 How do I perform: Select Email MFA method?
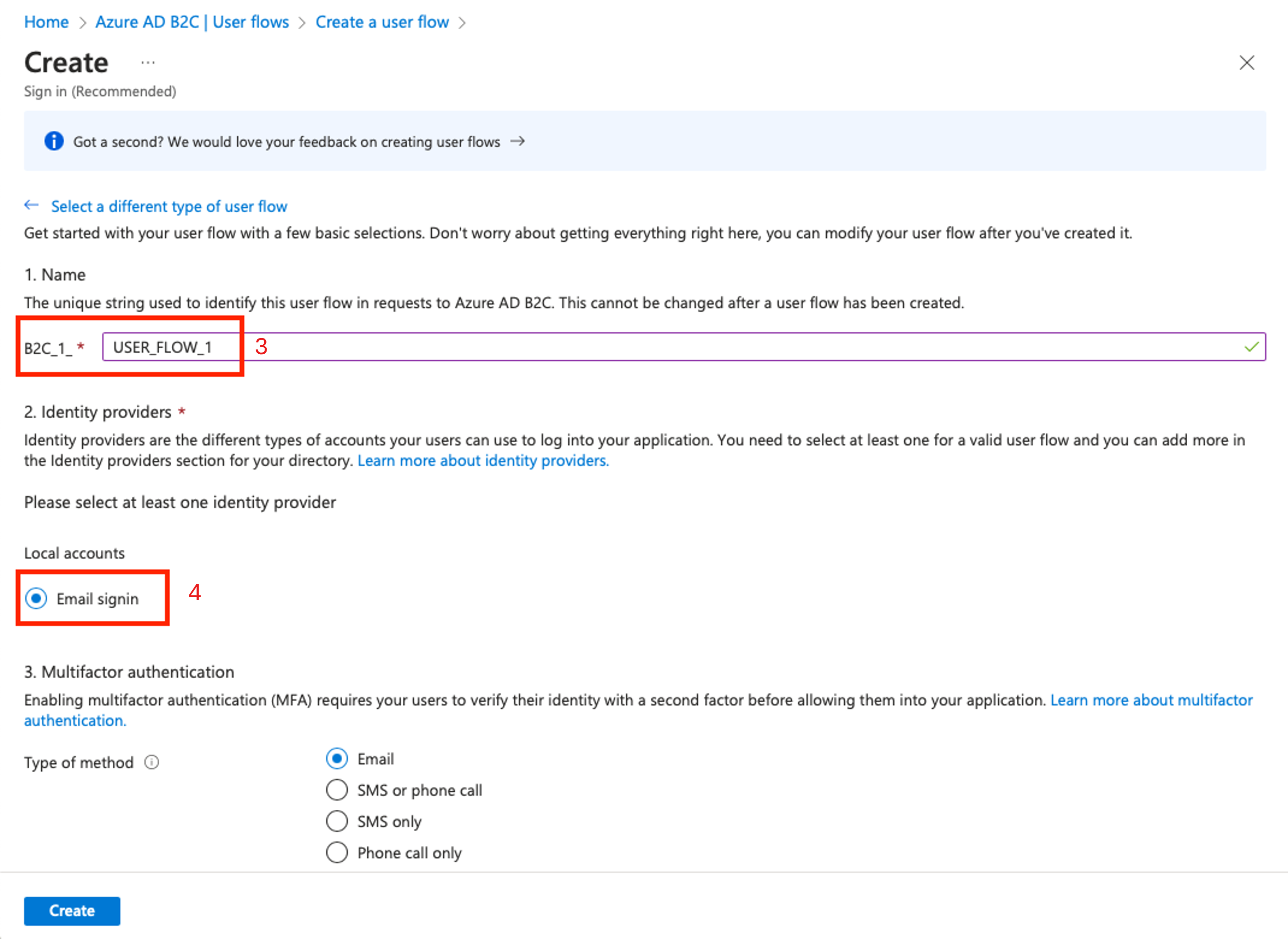[x=337, y=759]
